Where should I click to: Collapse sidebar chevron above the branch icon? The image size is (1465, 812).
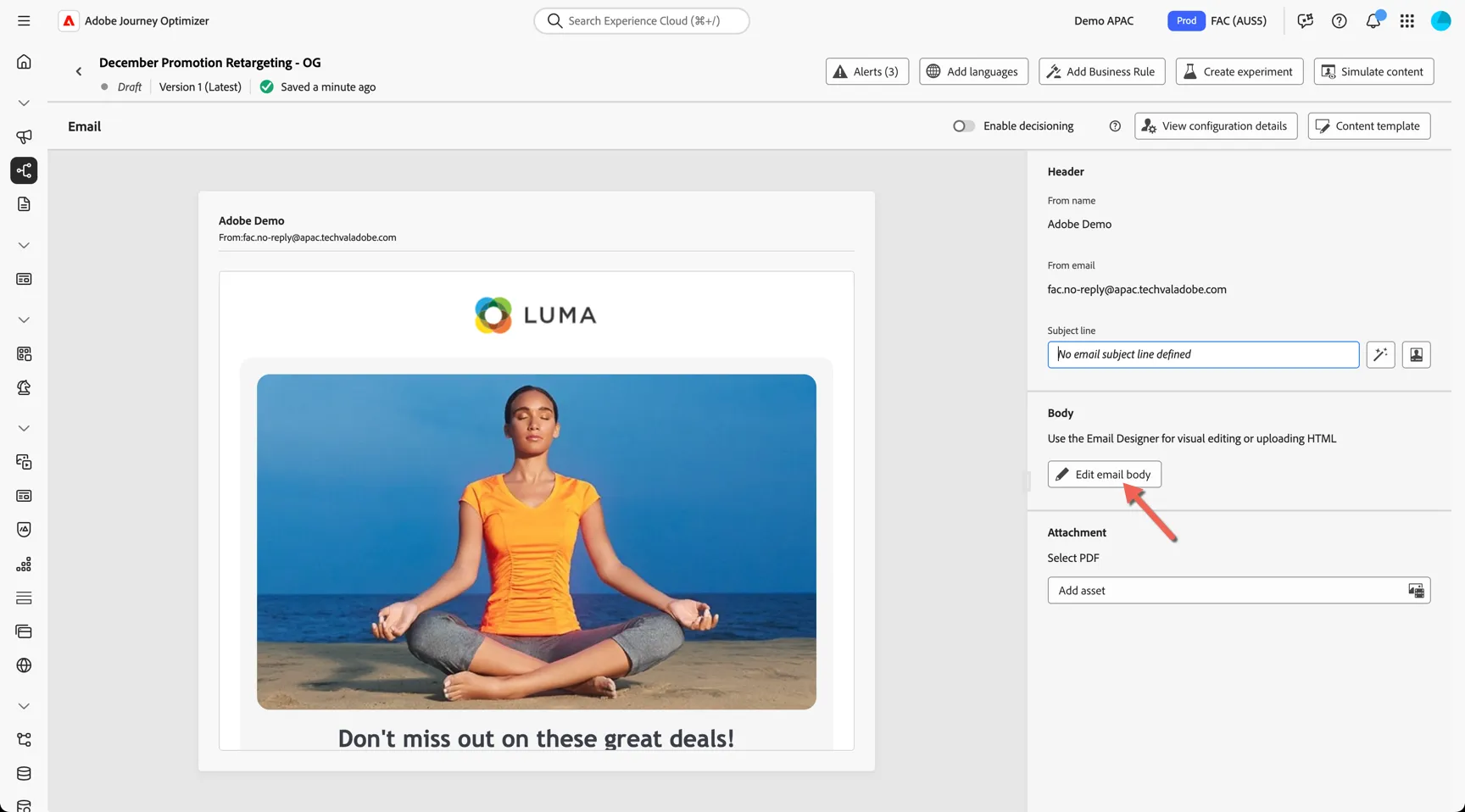coord(24,706)
